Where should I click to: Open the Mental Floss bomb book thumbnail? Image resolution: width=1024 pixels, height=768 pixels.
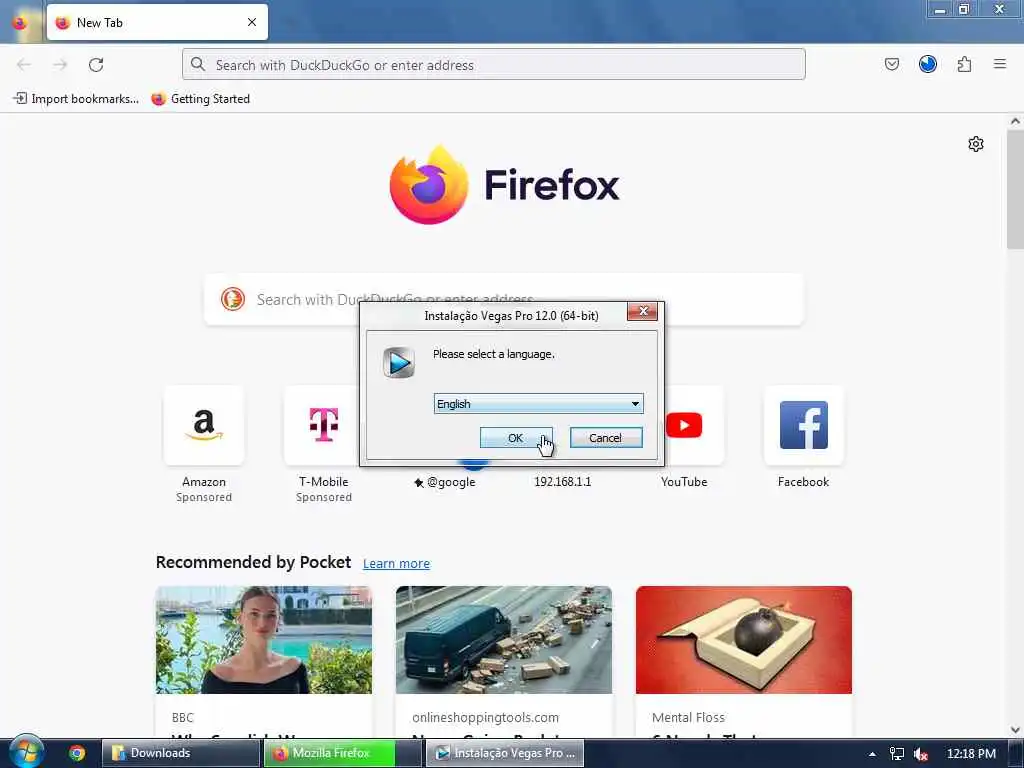point(744,640)
